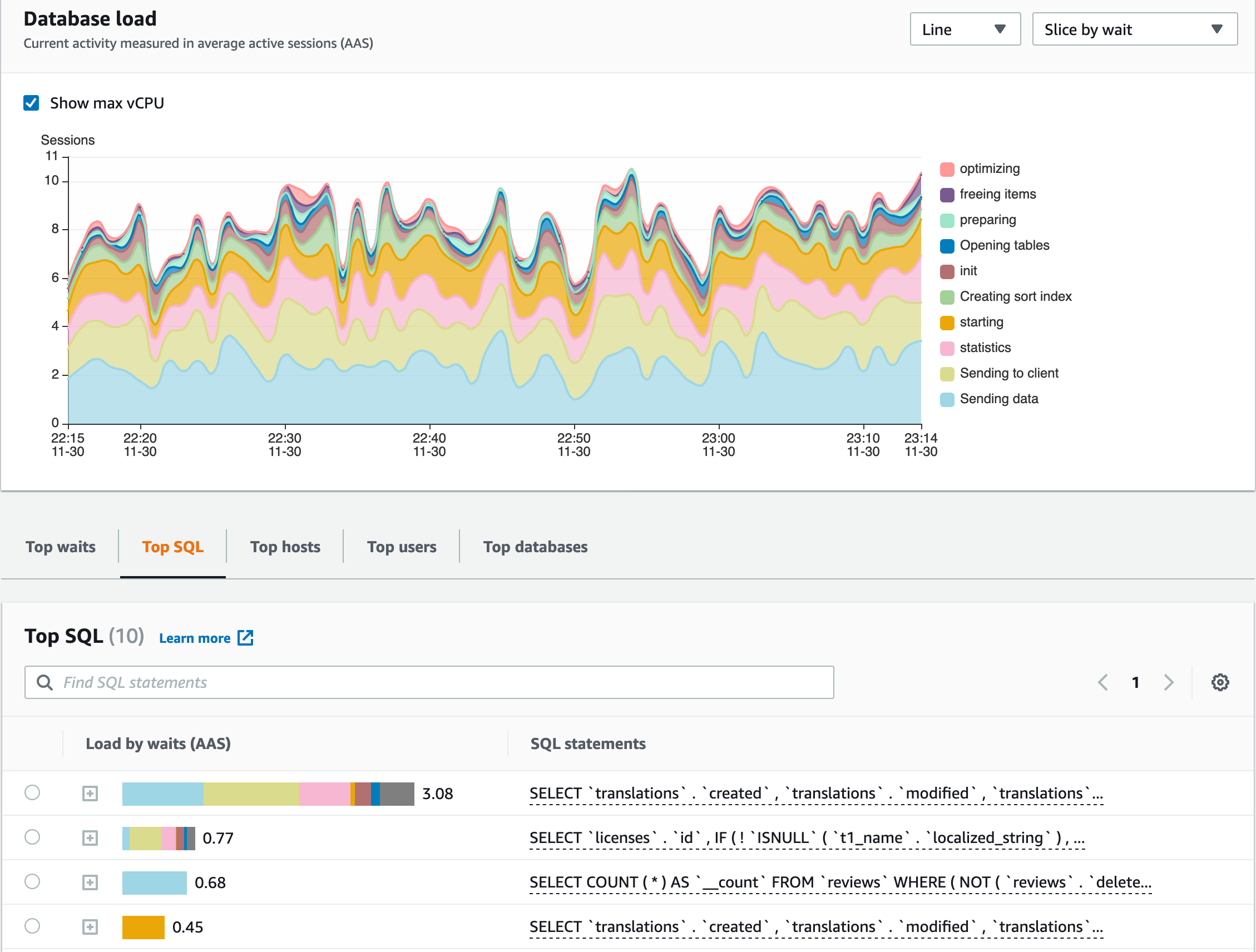
Task: Open the Slice by wait dropdown
Action: [1135, 29]
